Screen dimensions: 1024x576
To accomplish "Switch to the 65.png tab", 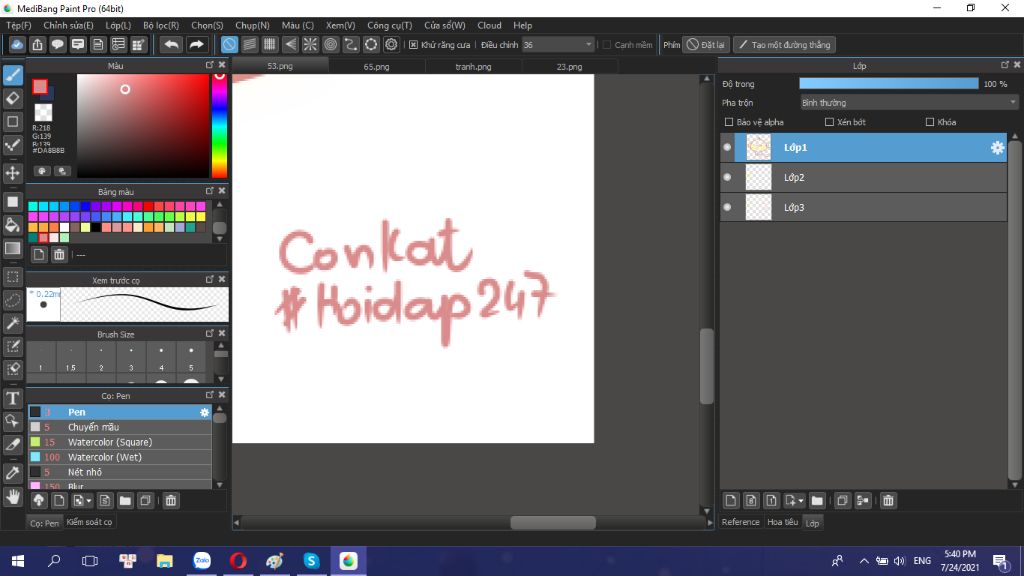I will pyautogui.click(x=377, y=67).
